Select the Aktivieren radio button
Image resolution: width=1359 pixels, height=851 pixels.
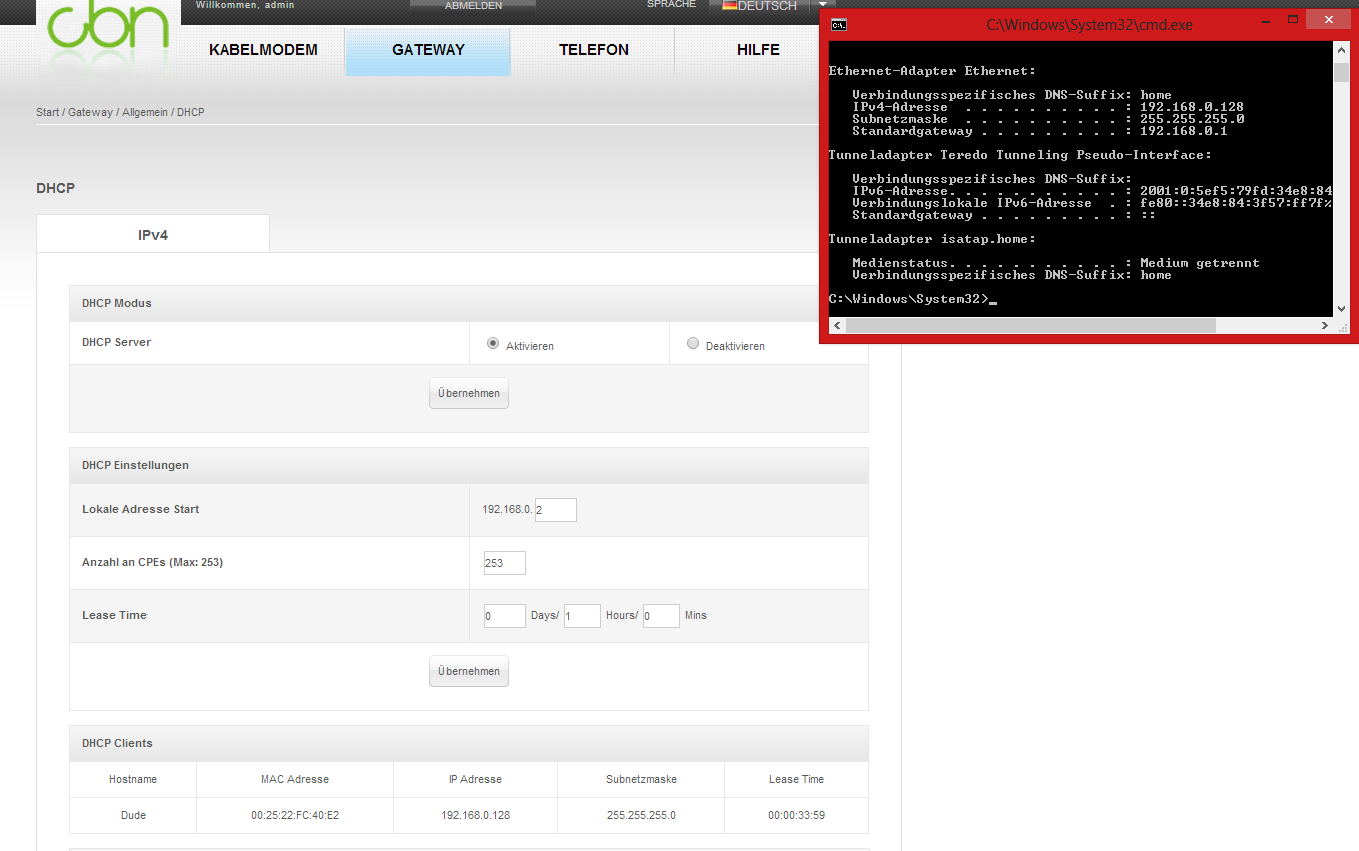pyautogui.click(x=493, y=344)
